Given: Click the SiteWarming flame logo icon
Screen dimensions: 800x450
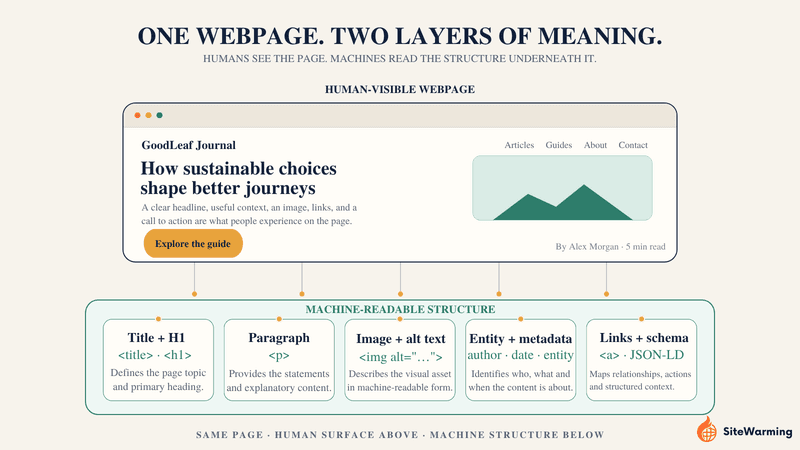Looking at the screenshot, I should click(x=707, y=429).
